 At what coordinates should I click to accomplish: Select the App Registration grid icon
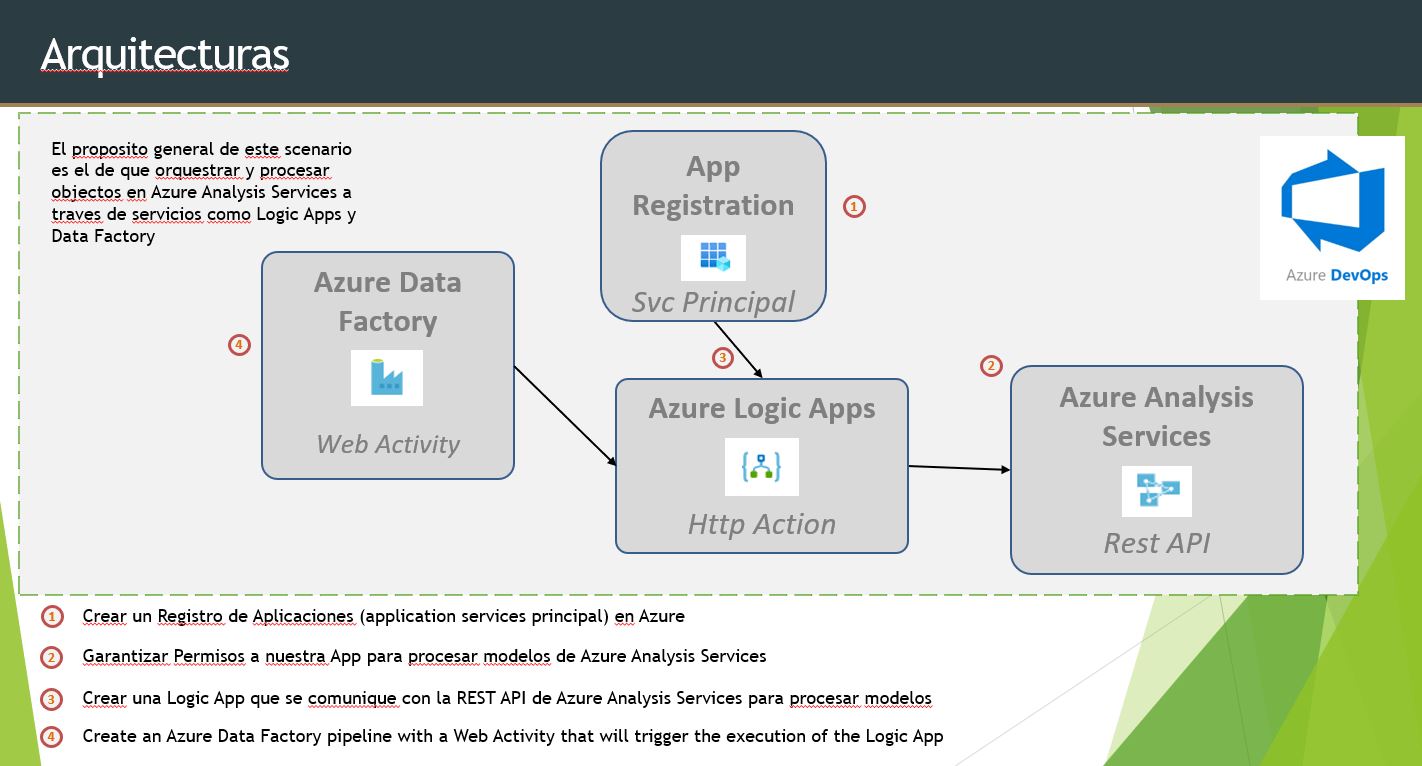tap(713, 258)
